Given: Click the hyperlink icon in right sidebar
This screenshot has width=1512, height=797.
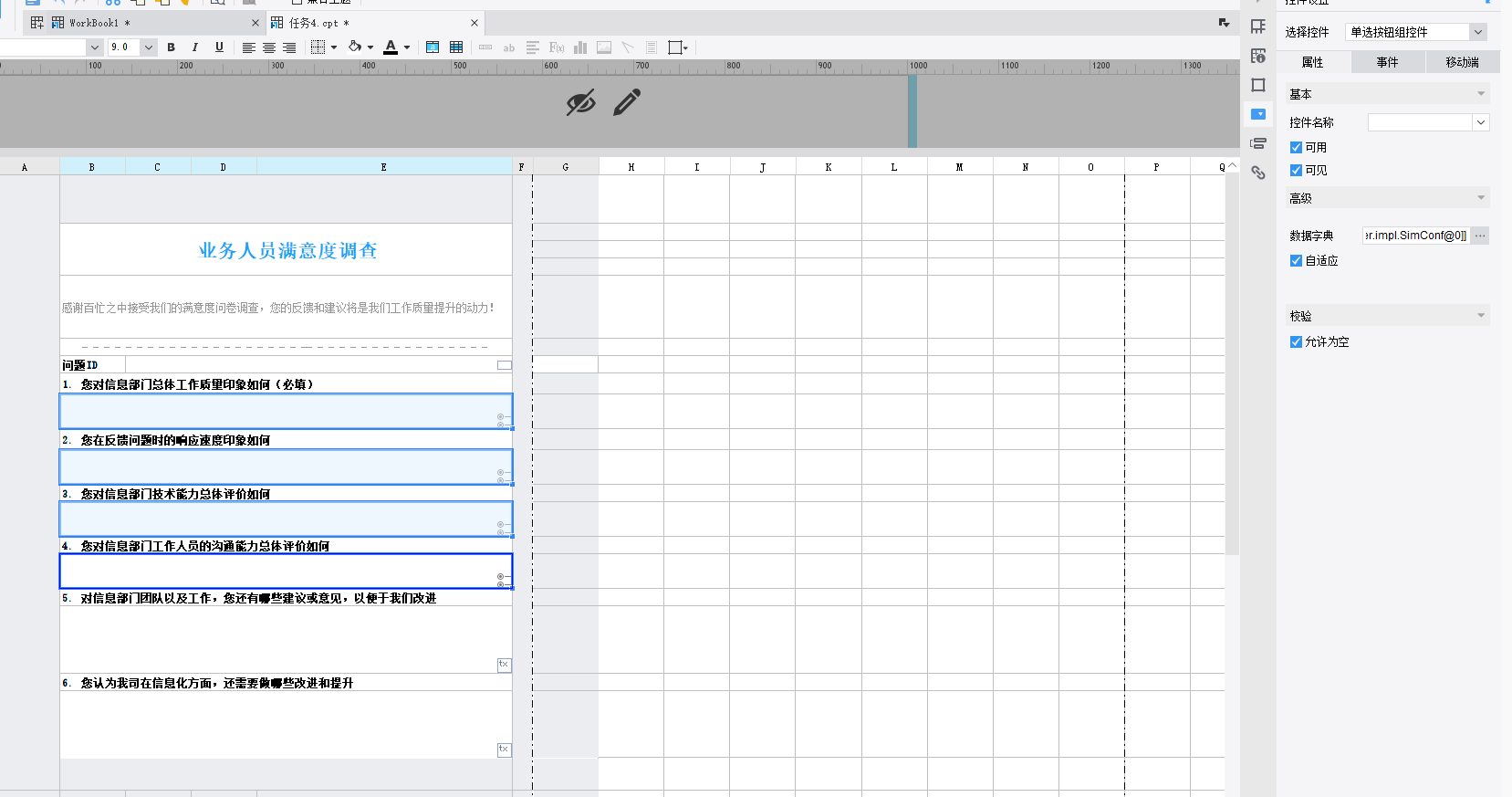Looking at the screenshot, I should [1258, 173].
